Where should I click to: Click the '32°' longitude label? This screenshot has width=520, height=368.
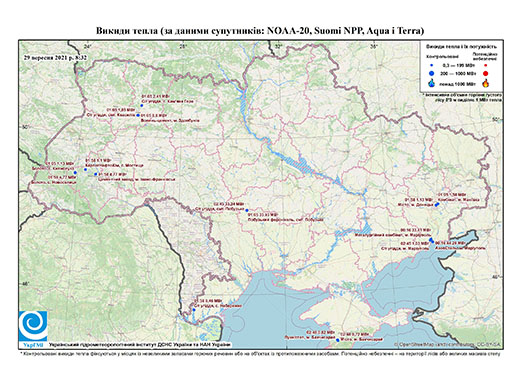pos(278,47)
